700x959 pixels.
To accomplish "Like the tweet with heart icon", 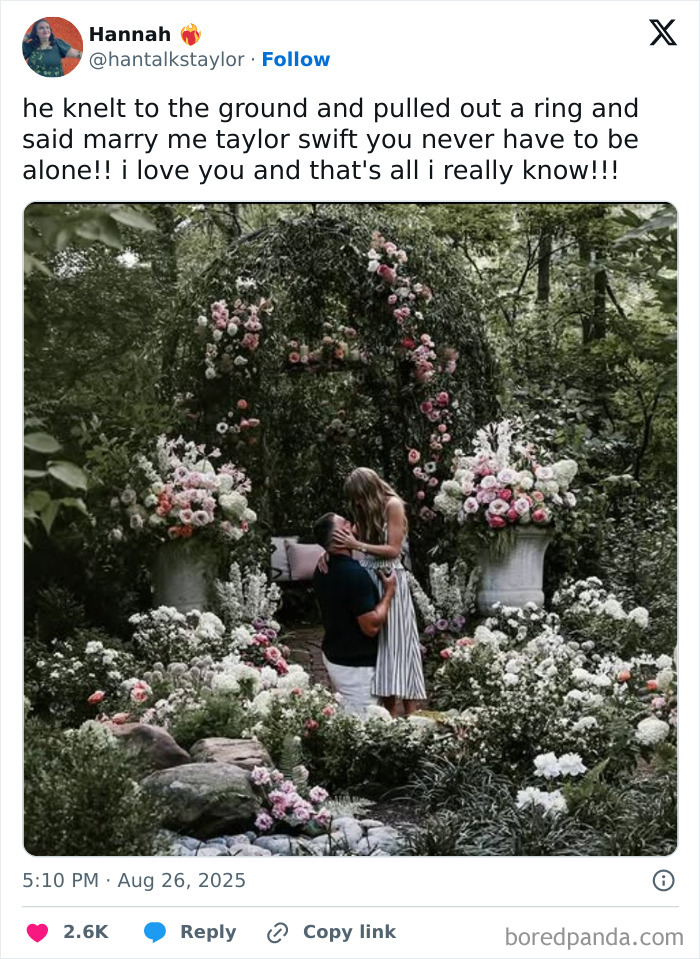I will coord(37,932).
